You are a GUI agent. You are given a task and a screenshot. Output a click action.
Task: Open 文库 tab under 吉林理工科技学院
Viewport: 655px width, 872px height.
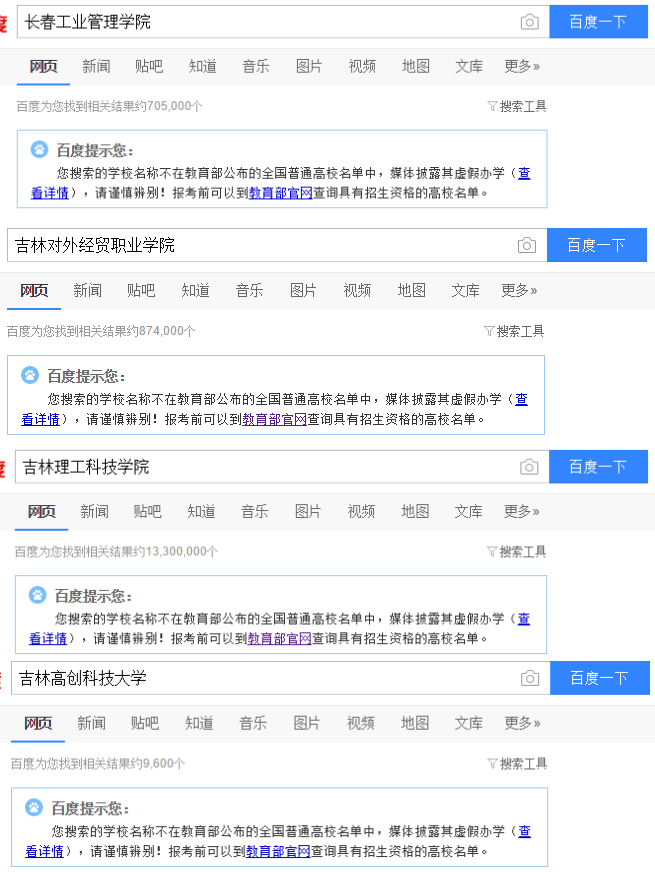(468, 511)
